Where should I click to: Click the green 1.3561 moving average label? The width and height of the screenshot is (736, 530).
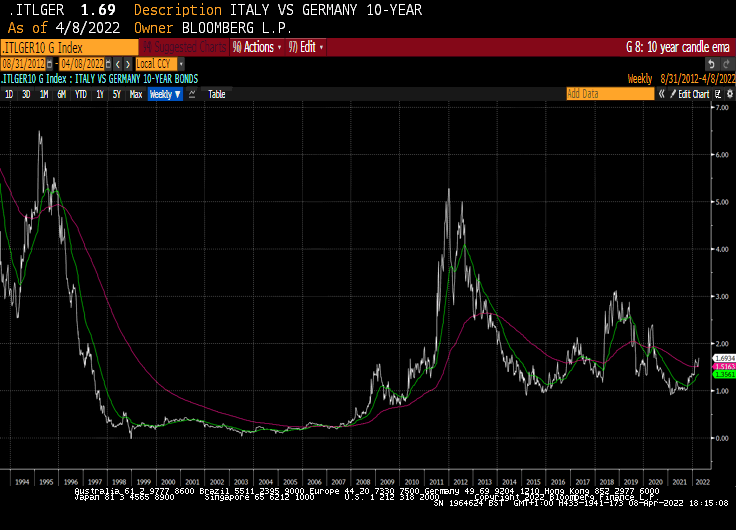pyautogui.click(x=724, y=374)
